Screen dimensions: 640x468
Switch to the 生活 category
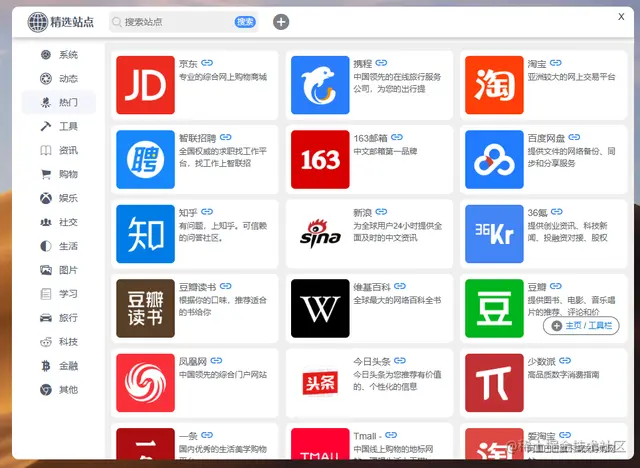point(59,246)
